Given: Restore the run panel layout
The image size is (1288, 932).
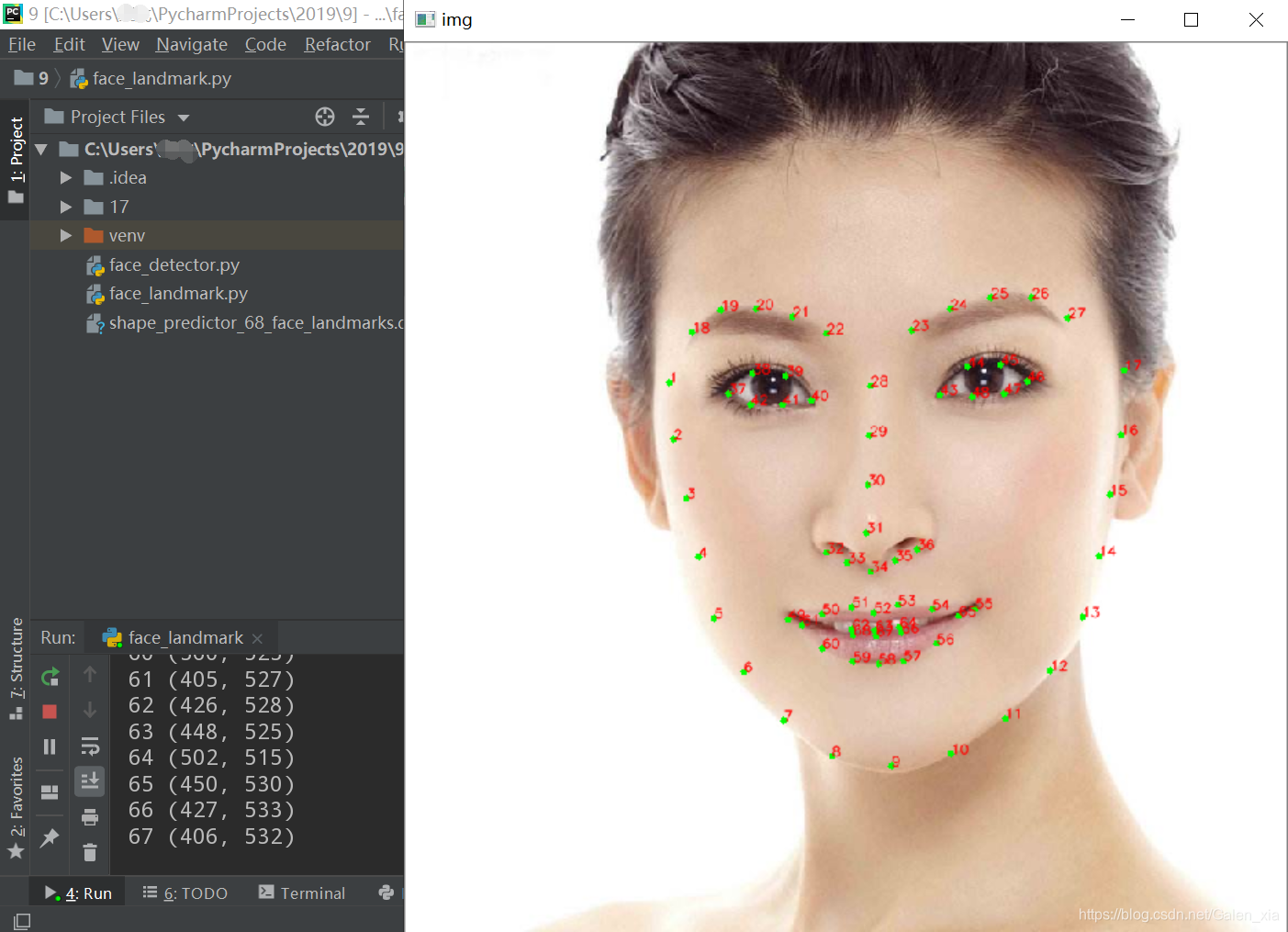Looking at the screenshot, I should 50,792.
